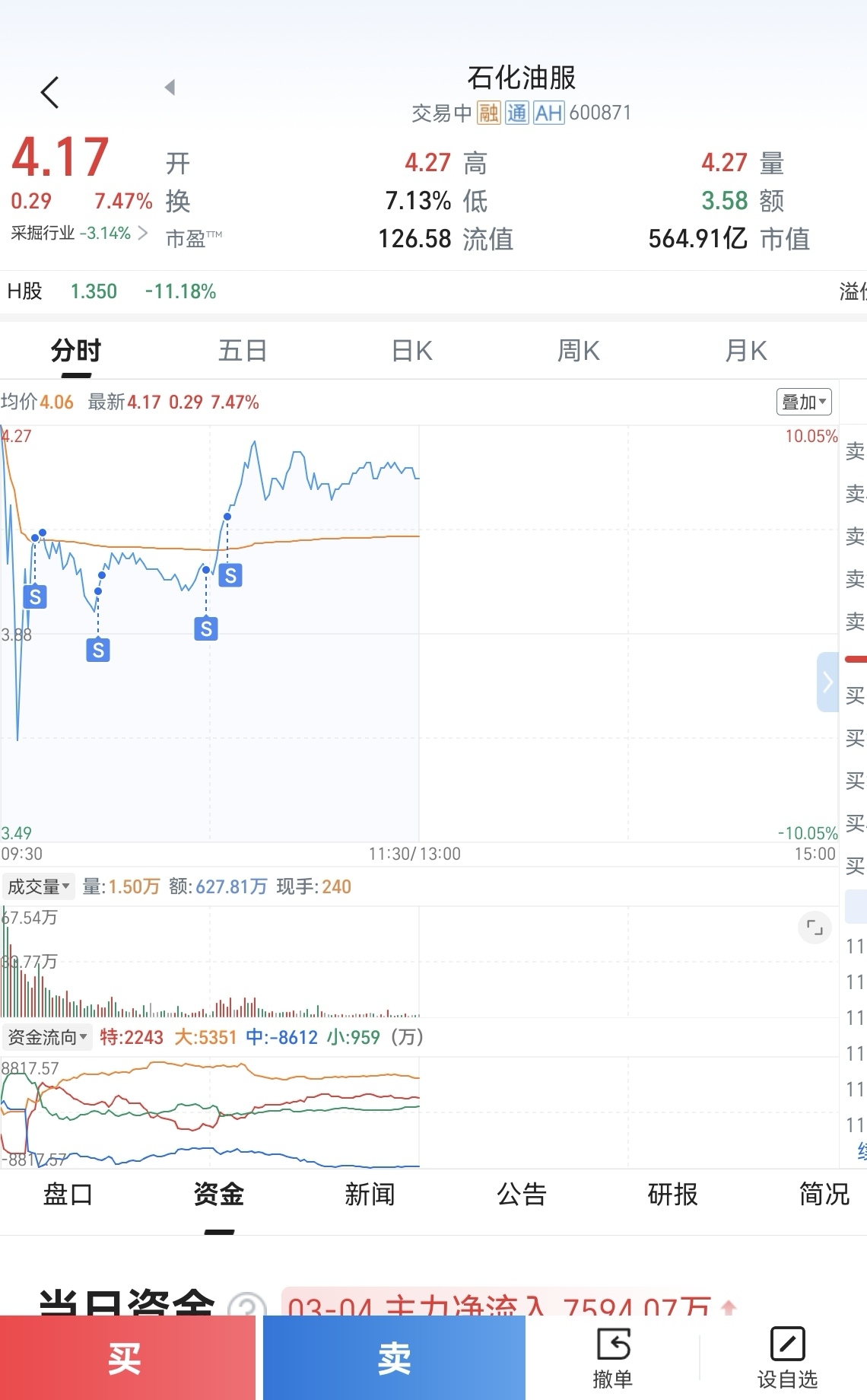Tap the red 买 buy button
This screenshot has height=1400, width=867.
(x=127, y=1358)
